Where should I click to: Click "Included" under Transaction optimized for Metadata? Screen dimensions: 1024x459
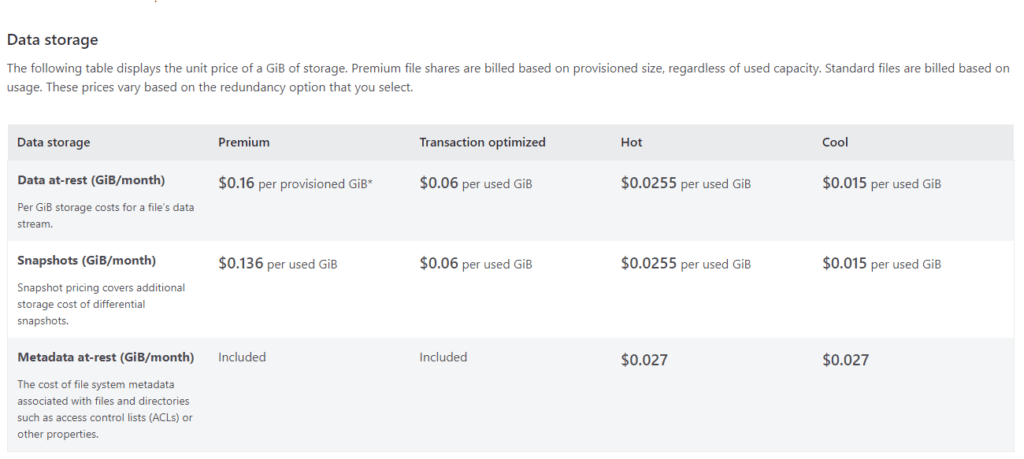(443, 357)
